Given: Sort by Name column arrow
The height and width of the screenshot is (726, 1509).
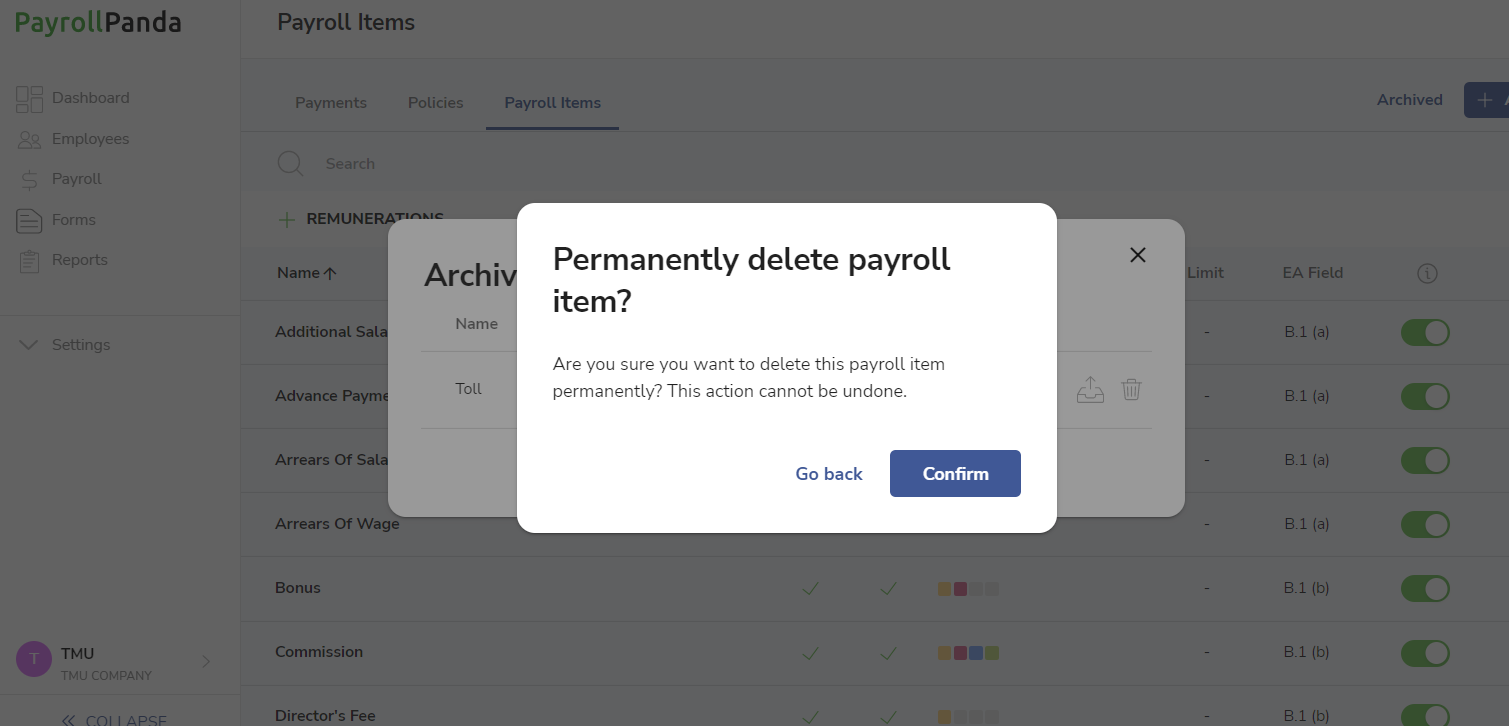Looking at the screenshot, I should coord(330,273).
